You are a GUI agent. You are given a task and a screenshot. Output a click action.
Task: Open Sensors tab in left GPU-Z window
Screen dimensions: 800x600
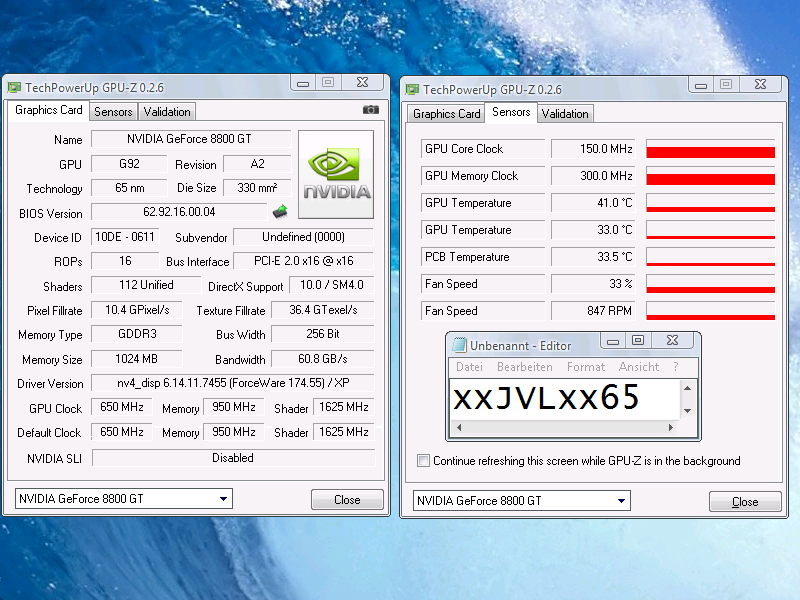click(x=113, y=112)
